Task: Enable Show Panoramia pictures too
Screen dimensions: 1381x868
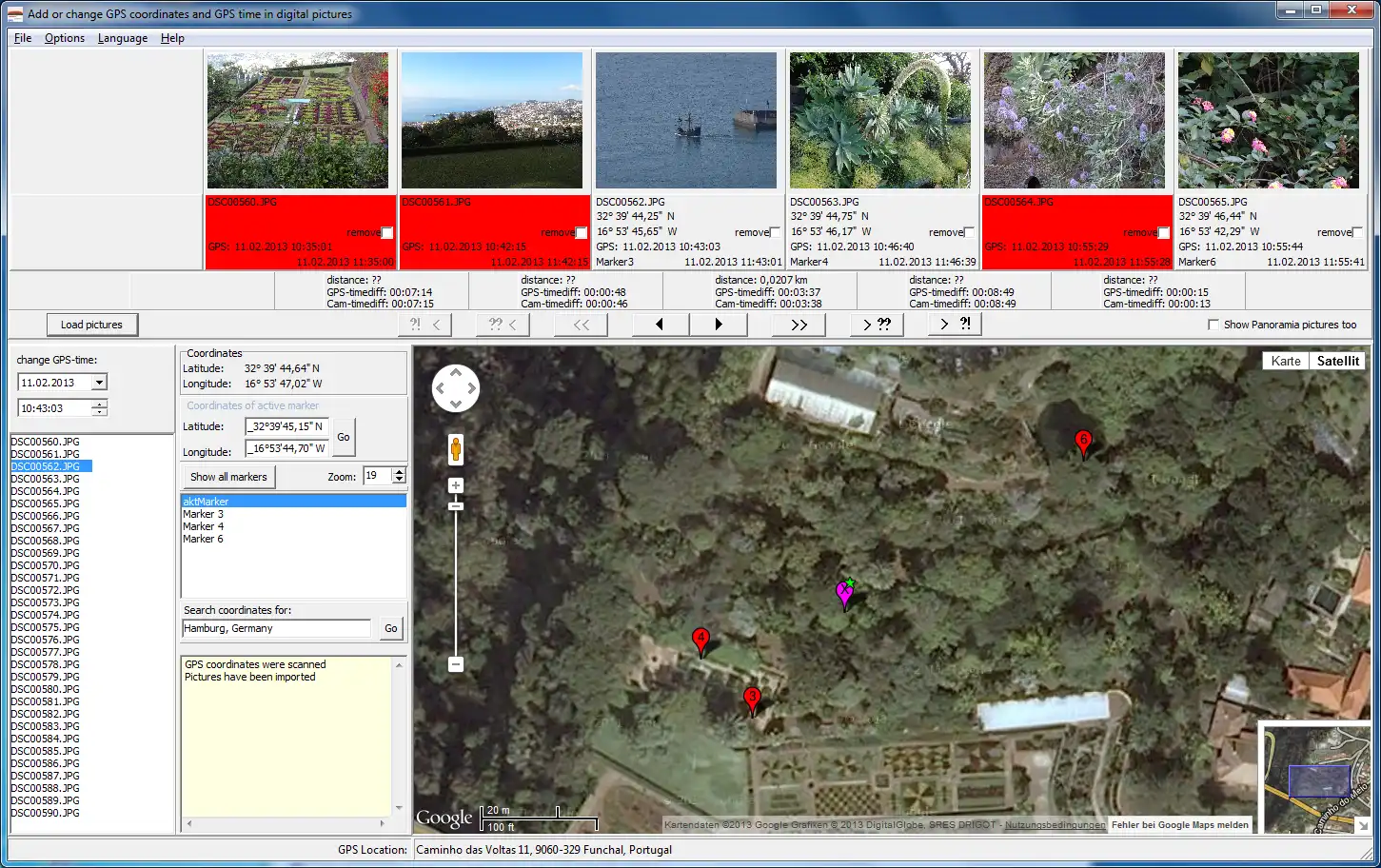Action: [1213, 325]
